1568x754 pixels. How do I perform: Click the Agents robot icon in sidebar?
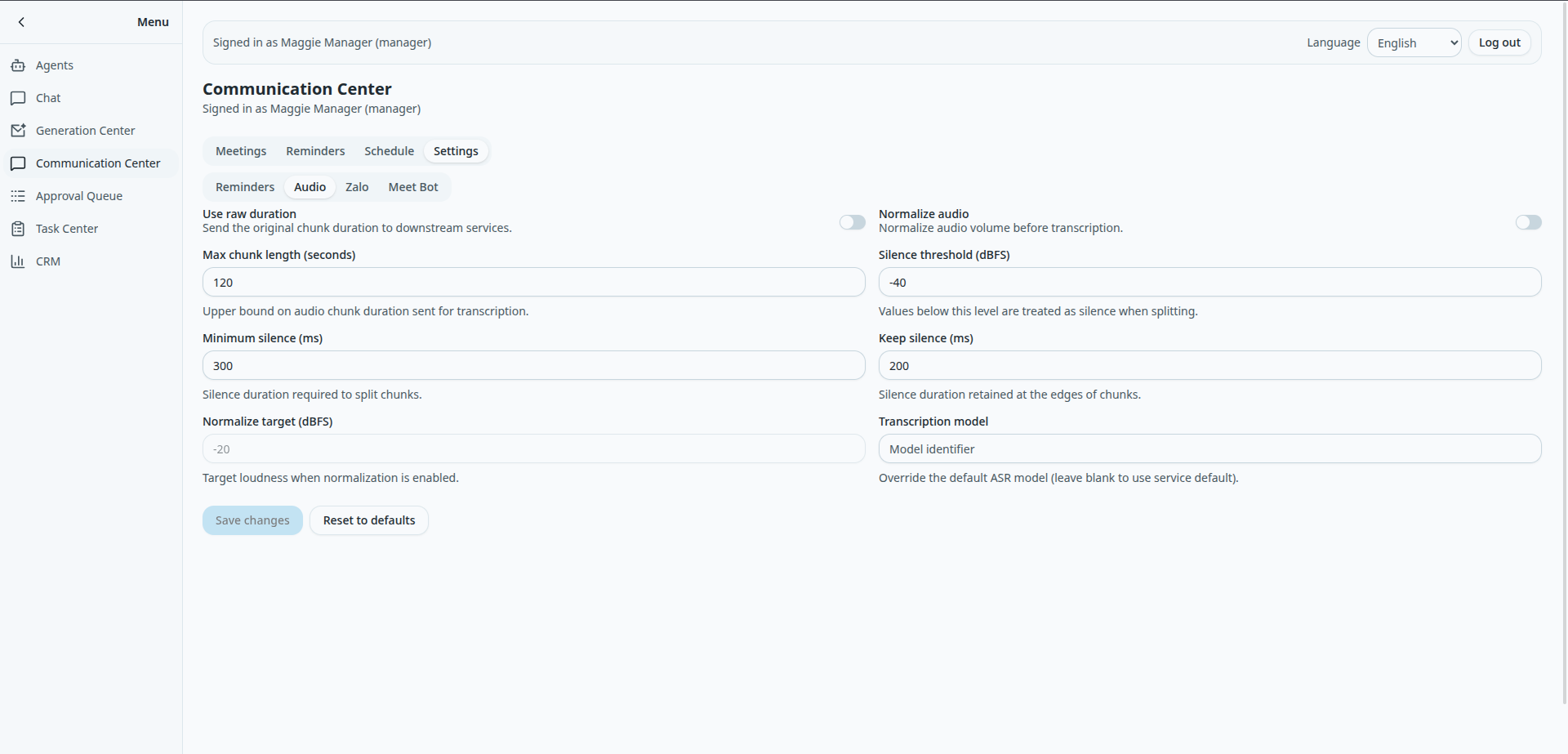click(18, 65)
